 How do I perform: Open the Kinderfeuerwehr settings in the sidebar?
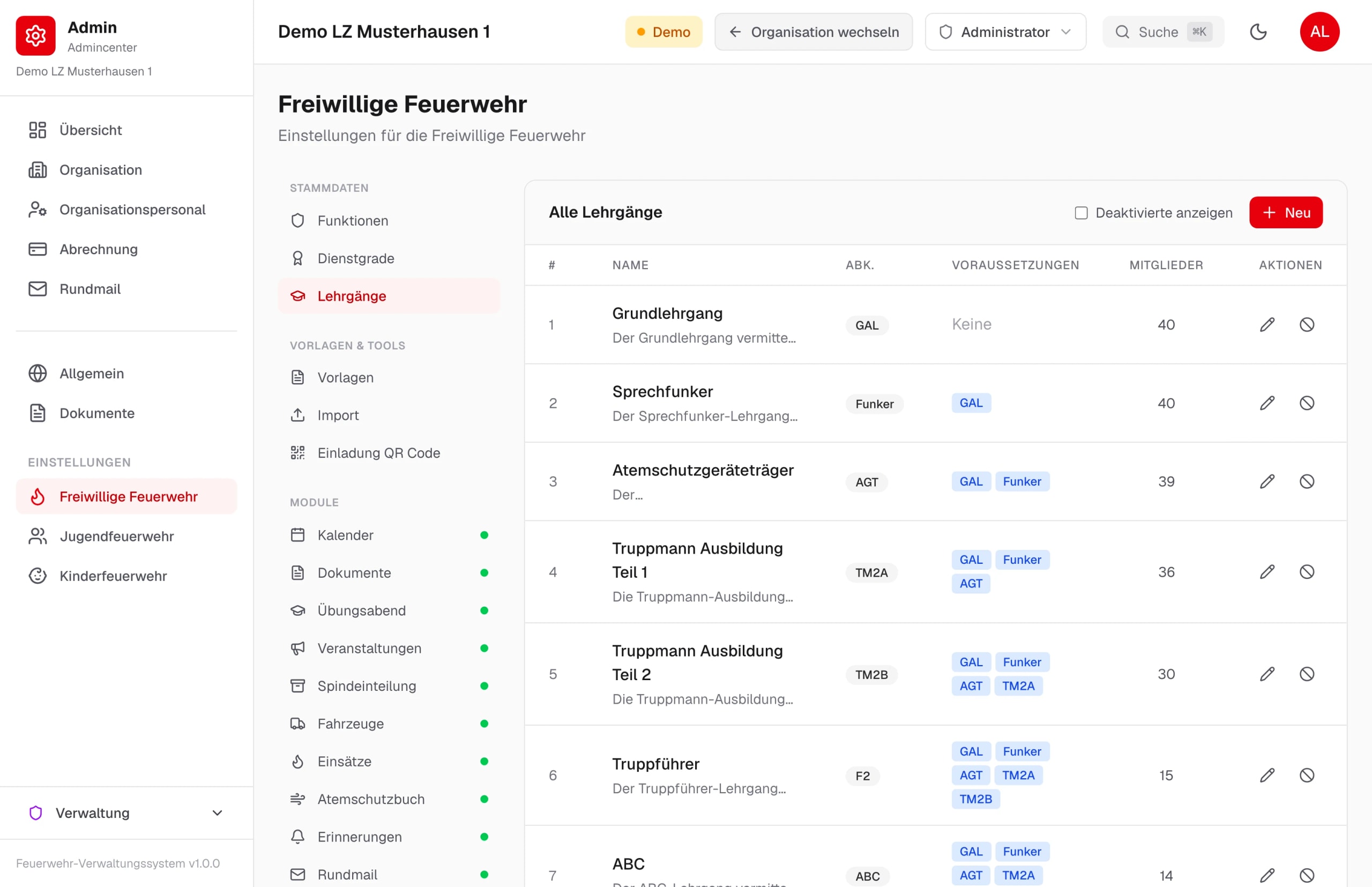click(126, 576)
